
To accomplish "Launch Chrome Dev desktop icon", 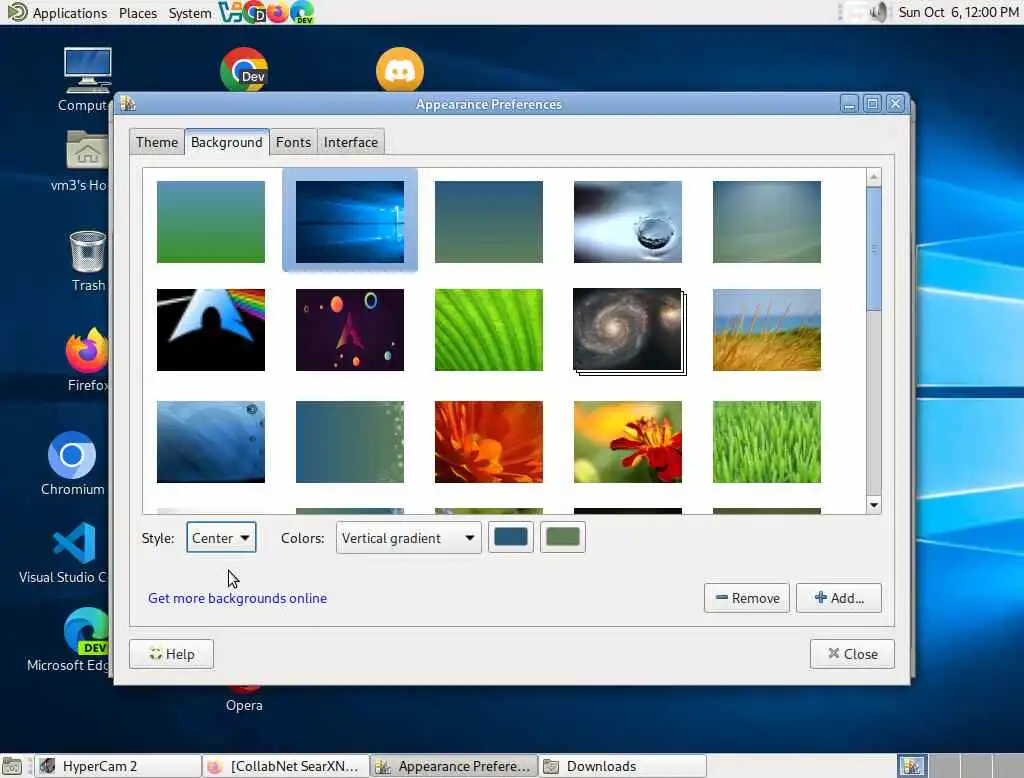I will (x=244, y=69).
